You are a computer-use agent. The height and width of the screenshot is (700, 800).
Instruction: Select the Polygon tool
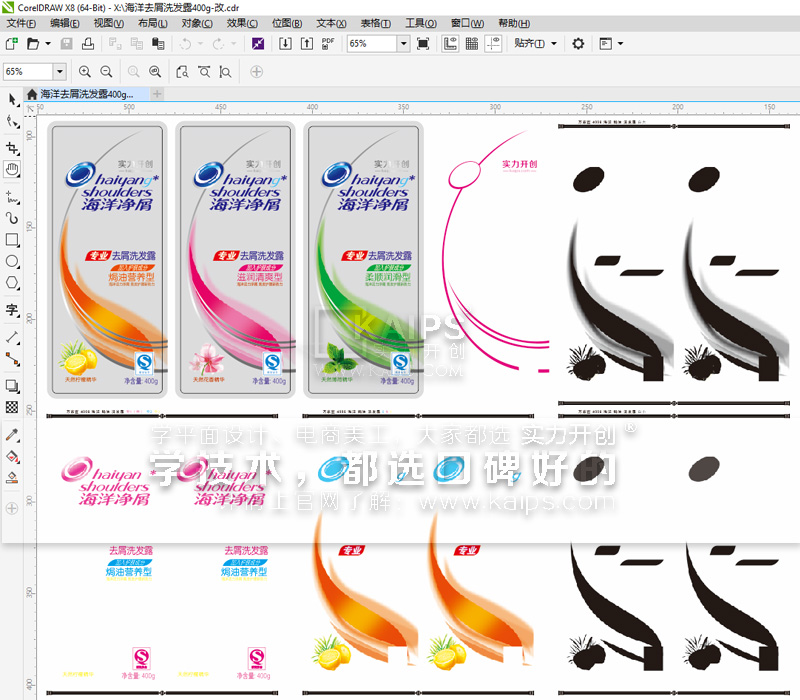(x=12, y=283)
